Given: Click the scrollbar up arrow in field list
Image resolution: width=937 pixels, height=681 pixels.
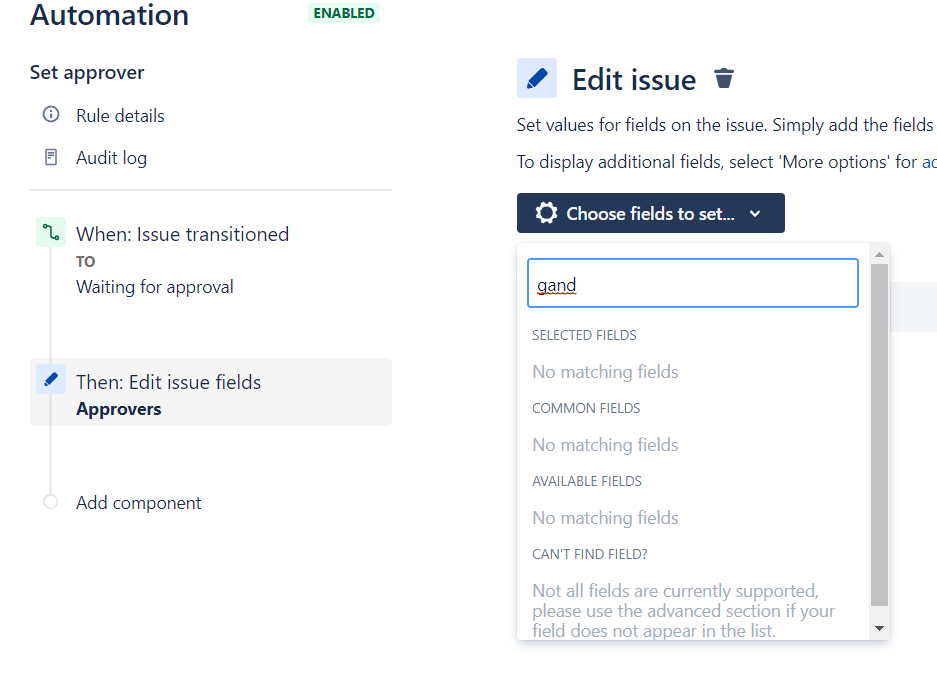Looking at the screenshot, I should pyautogui.click(x=879, y=253).
